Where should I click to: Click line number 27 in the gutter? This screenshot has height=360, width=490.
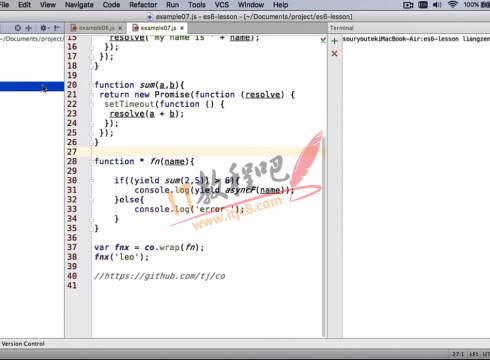tap(72, 152)
